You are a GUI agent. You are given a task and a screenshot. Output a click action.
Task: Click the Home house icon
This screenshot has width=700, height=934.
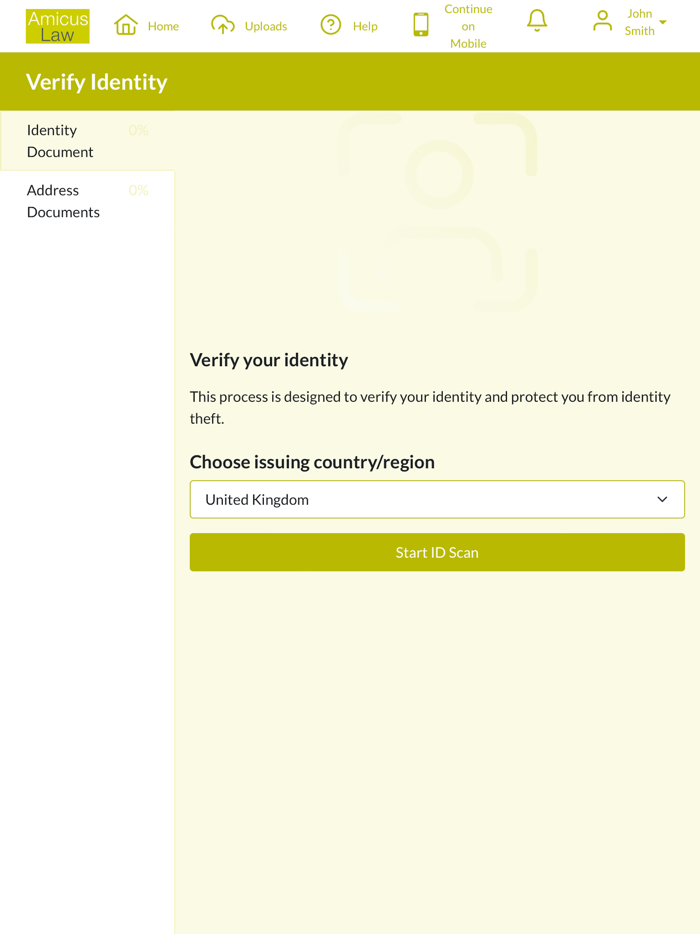[x=126, y=25]
